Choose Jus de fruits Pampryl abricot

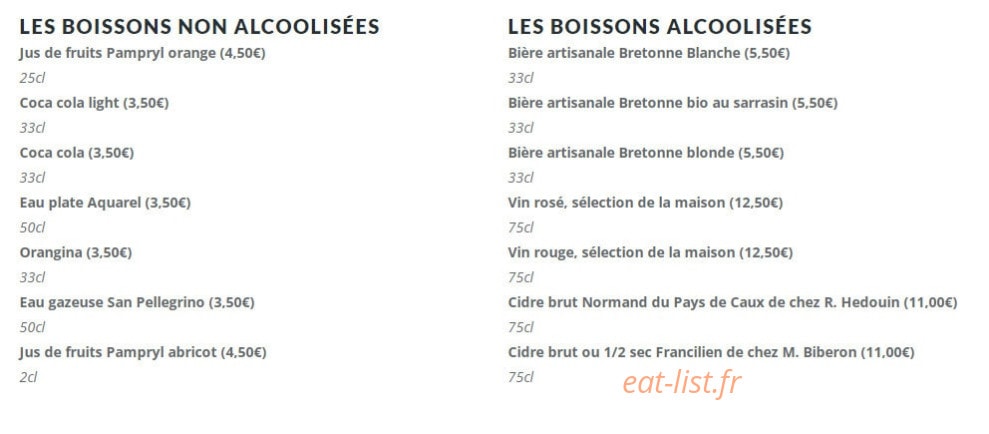tap(143, 353)
